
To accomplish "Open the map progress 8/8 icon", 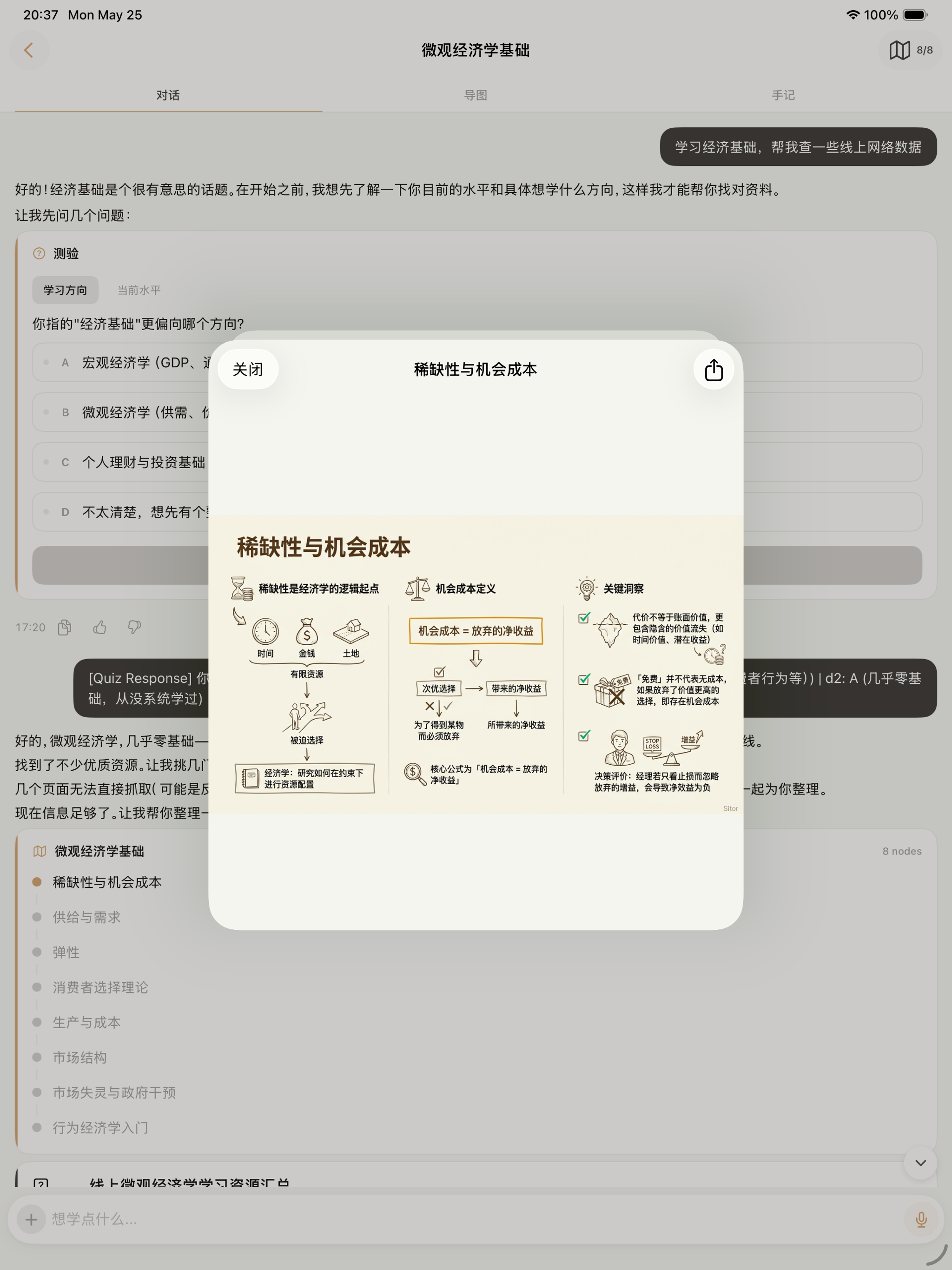I will (911, 50).
